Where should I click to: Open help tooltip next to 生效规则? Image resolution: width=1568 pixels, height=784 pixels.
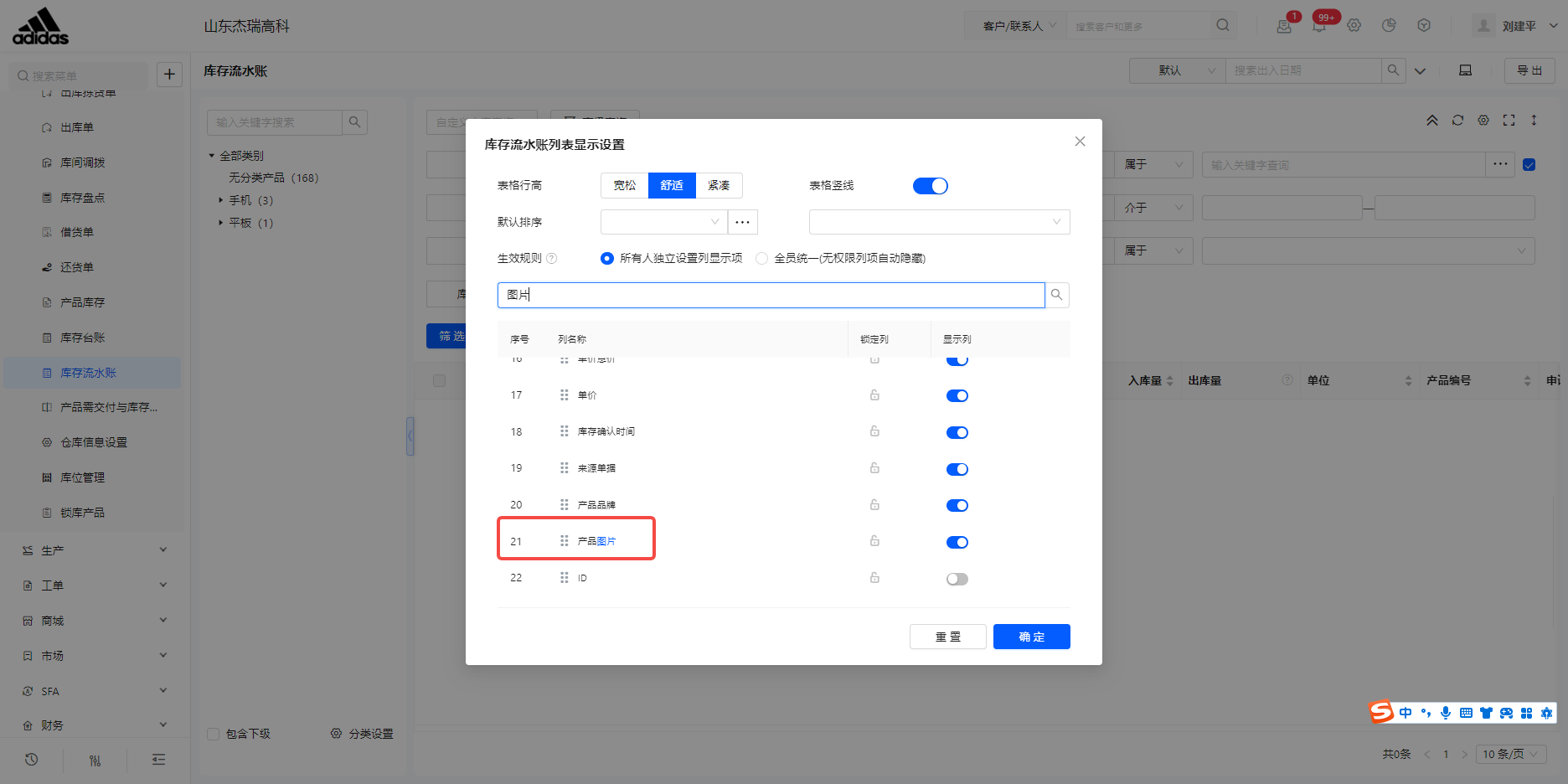click(551, 258)
